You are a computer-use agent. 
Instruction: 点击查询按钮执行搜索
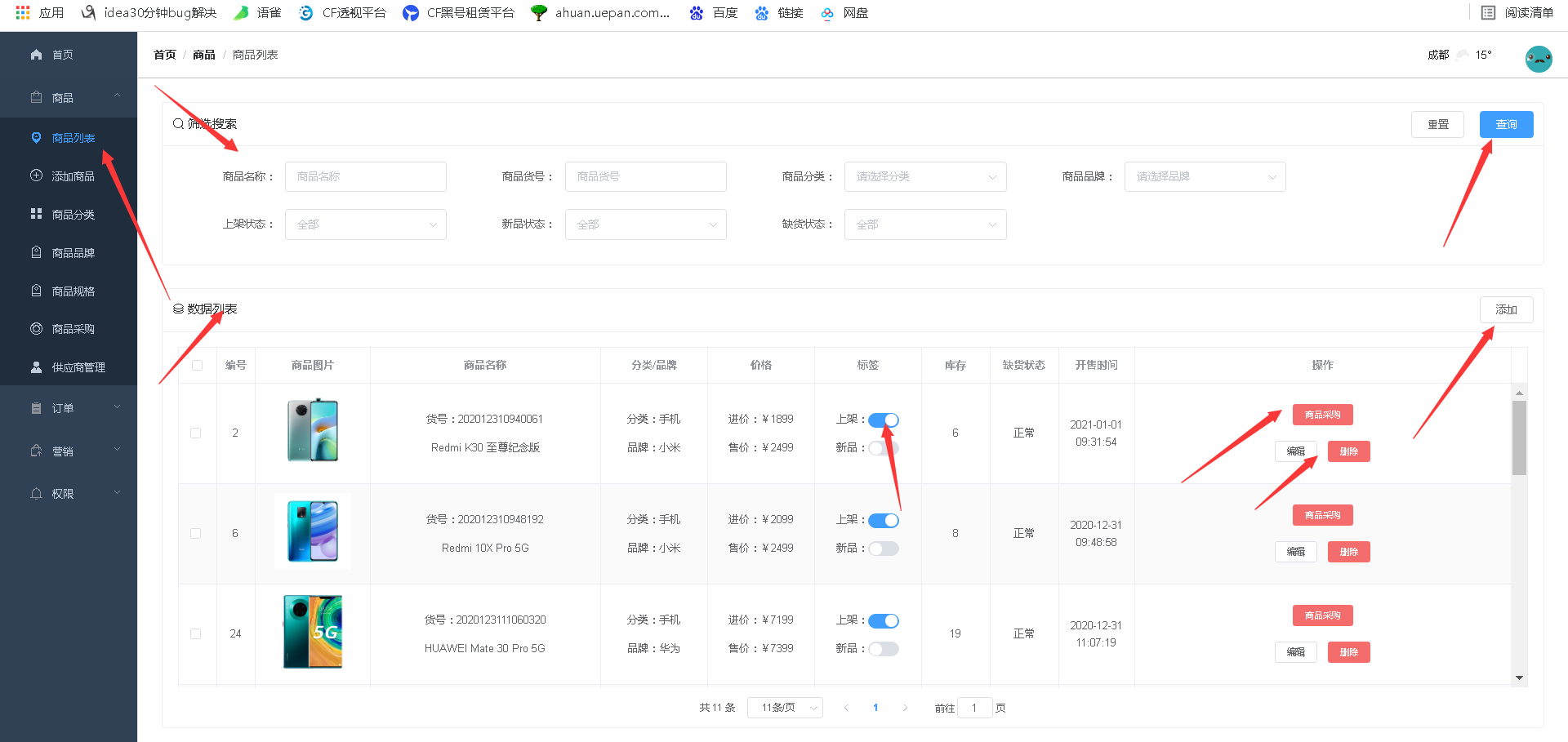point(1506,124)
